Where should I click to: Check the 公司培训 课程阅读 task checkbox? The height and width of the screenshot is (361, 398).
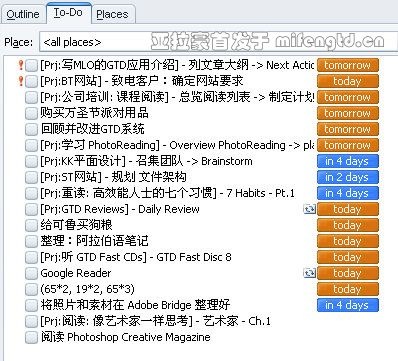tap(31, 97)
